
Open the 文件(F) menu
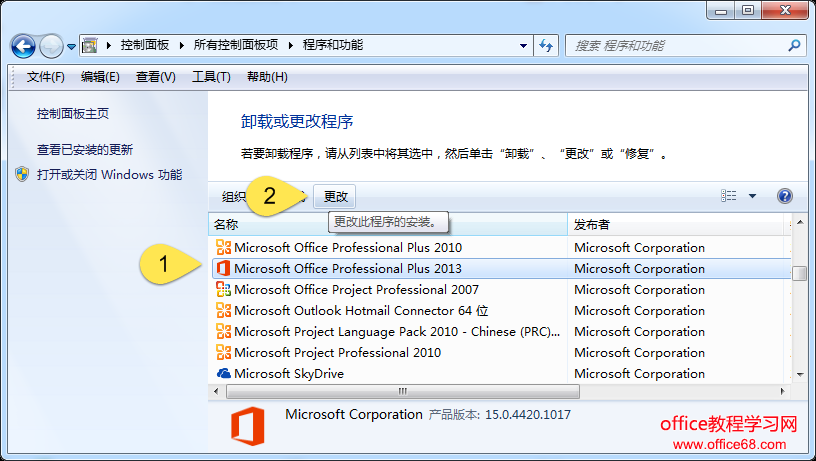(x=46, y=77)
